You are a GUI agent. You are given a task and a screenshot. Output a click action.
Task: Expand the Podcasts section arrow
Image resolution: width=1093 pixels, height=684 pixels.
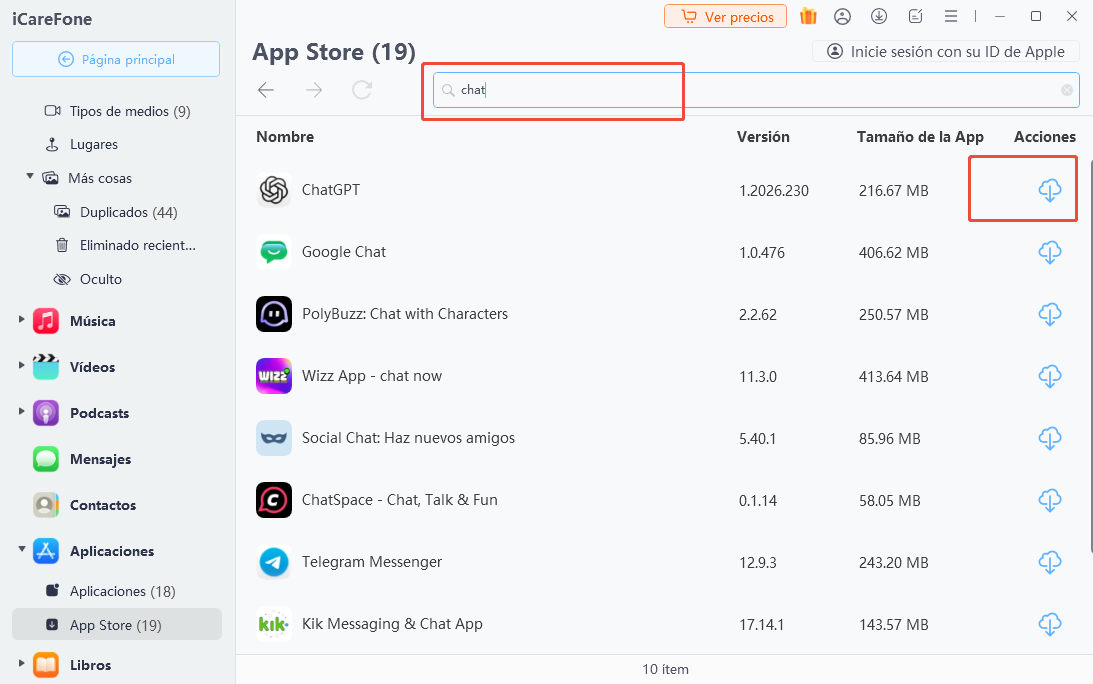tap(21, 411)
